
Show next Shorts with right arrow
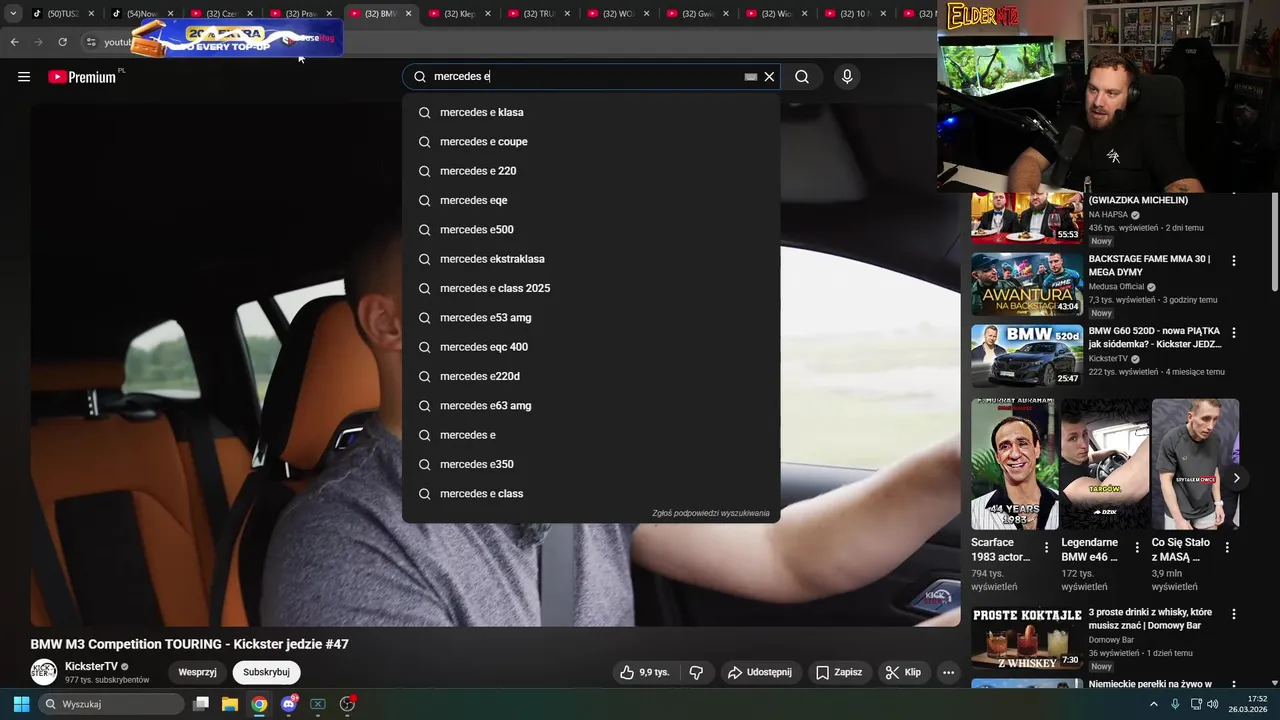pos(1236,478)
